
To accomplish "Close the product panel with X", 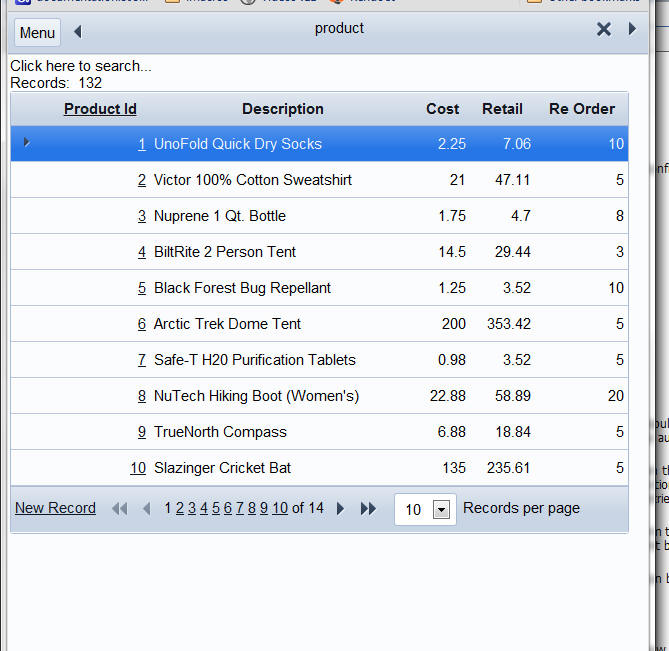I will [604, 29].
